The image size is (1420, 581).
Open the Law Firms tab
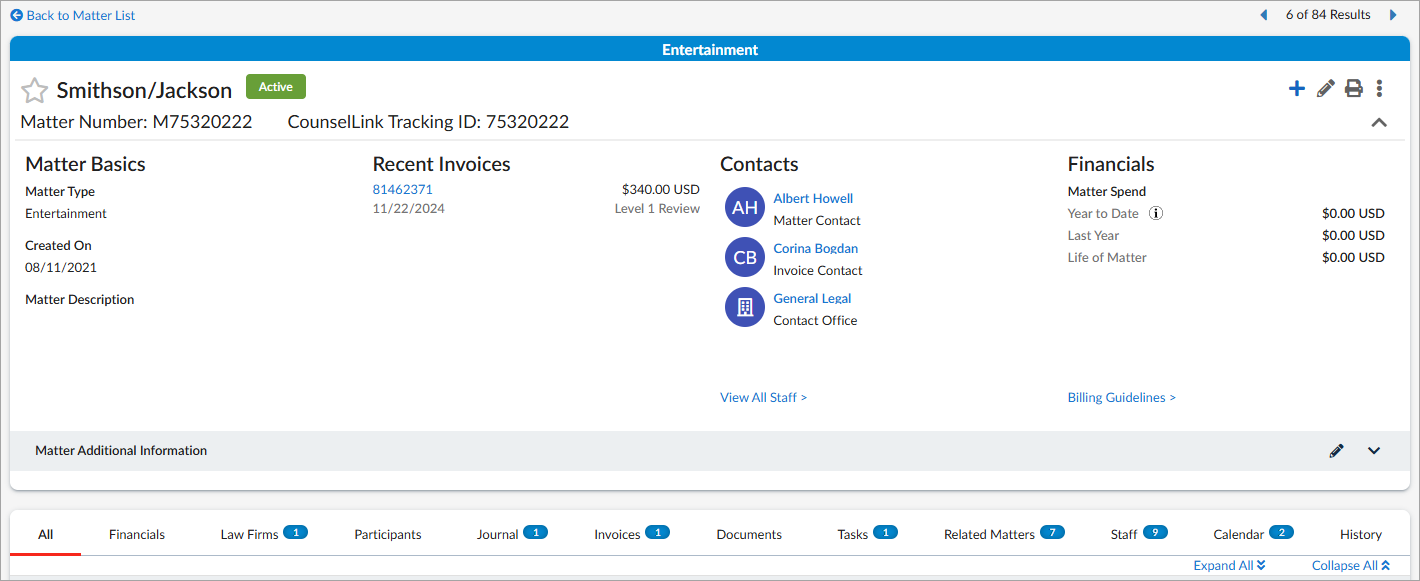249,534
